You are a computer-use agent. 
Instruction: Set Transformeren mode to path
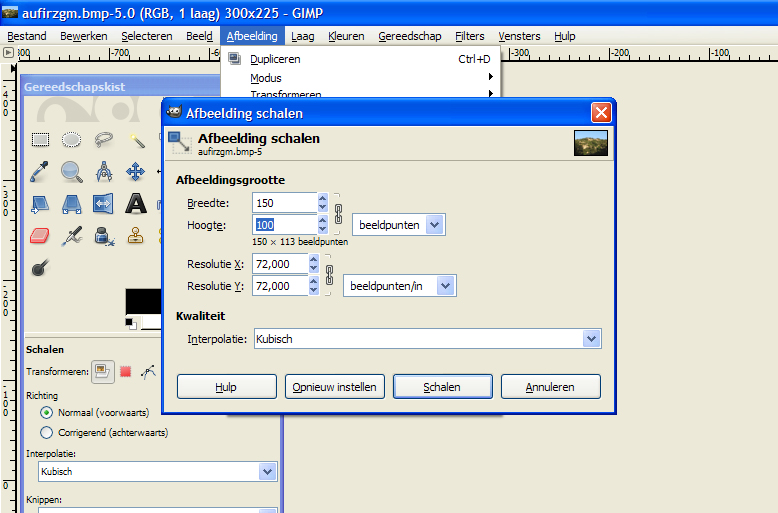pyautogui.click(x=148, y=372)
